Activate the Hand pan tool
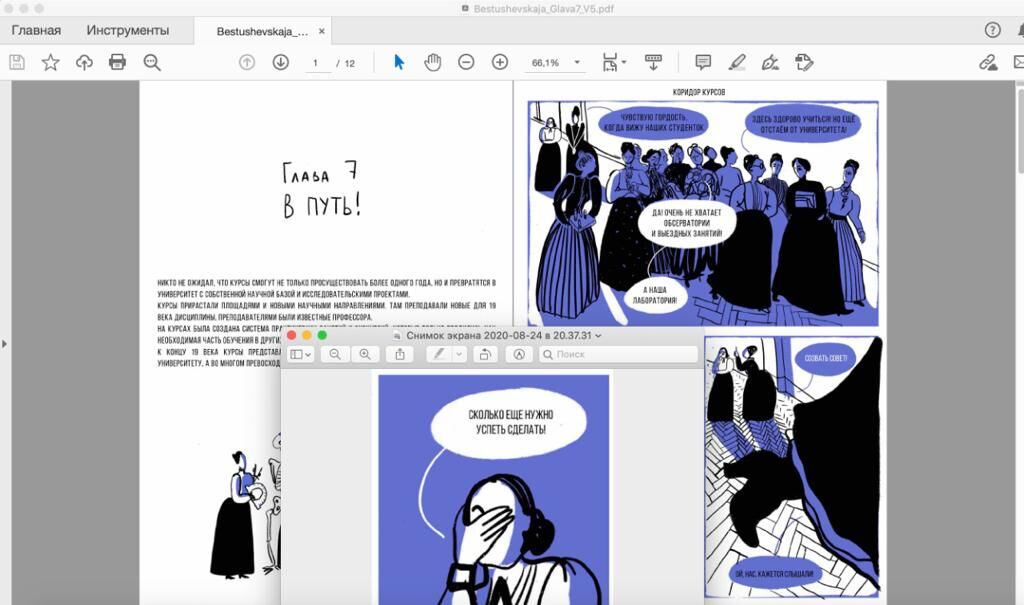Screen dimensions: 1024x605 432,62
